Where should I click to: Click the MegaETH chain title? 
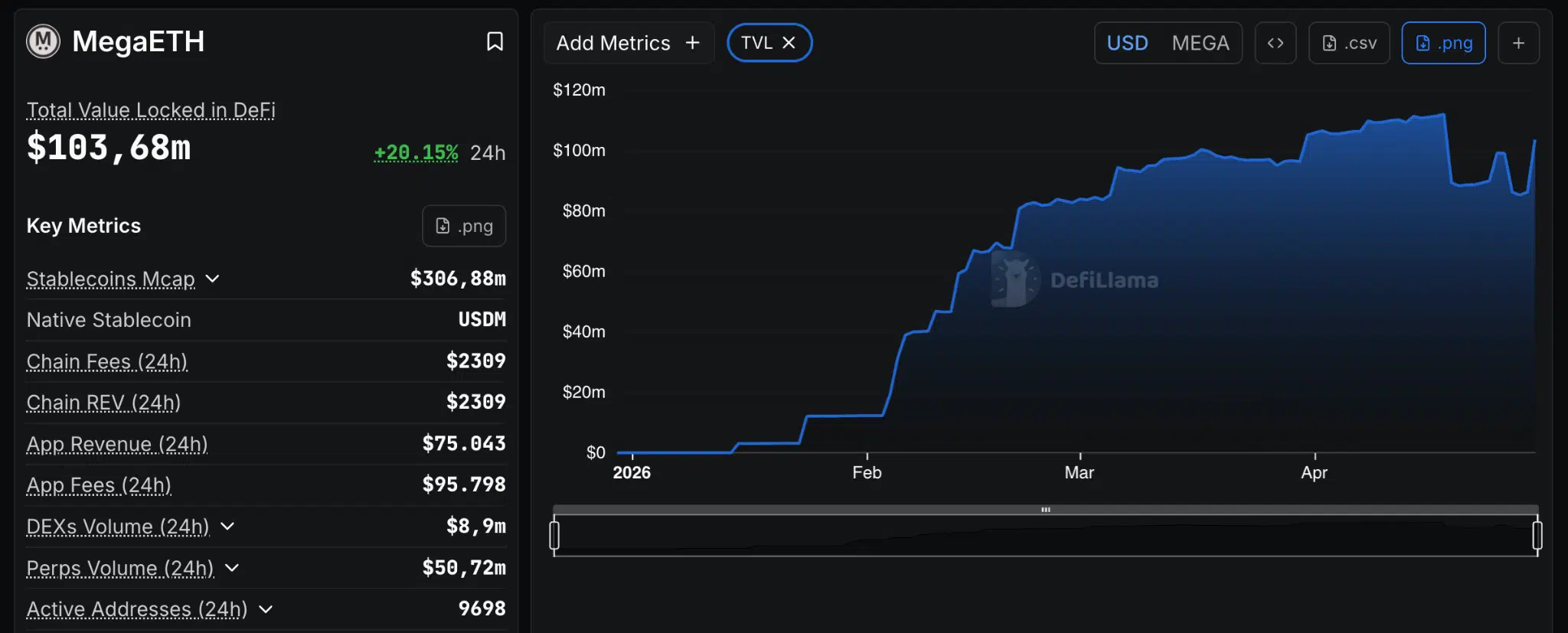click(x=139, y=41)
